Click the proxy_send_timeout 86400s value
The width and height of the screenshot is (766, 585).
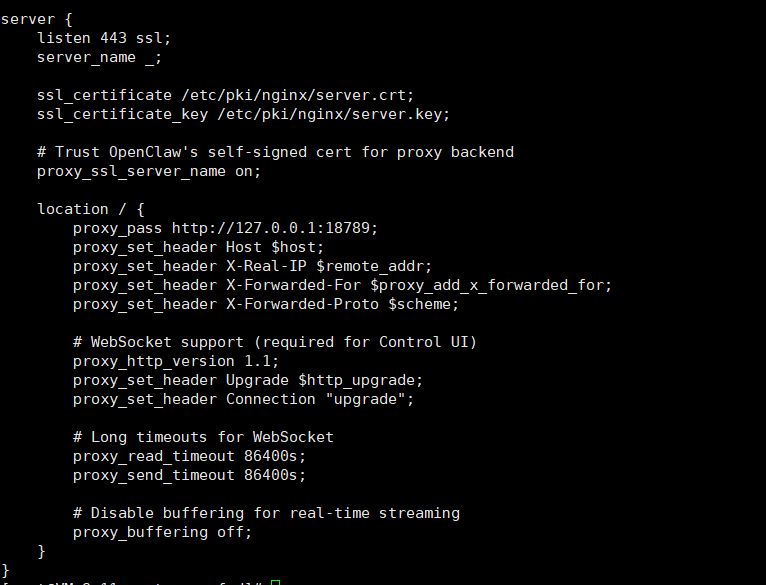pyautogui.click(x=275, y=475)
